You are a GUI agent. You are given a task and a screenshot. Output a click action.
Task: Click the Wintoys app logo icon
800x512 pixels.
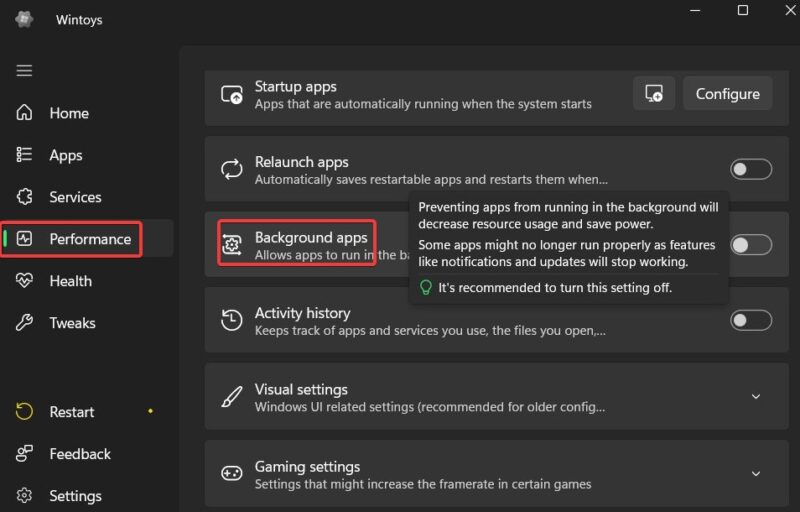click(24, 19)
